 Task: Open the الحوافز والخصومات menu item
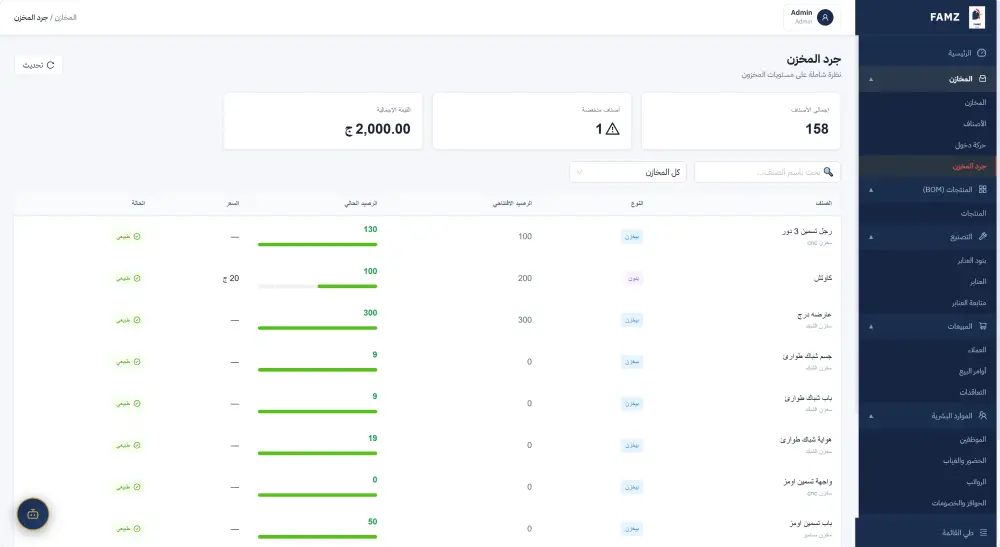(x=927, y=503)
